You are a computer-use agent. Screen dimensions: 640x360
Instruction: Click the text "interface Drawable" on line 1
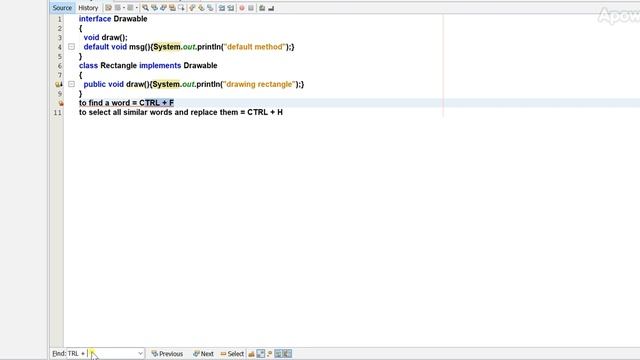click(113, 19)
